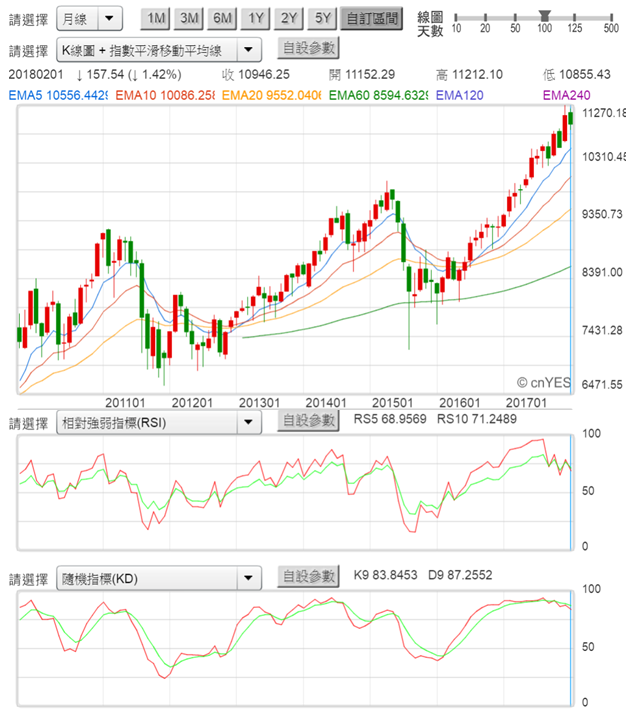Open the 月線 period dropdown
Image resolution: width=632 pixels, height=719 pixels.
pyautogui.click(x=88, y=19)
